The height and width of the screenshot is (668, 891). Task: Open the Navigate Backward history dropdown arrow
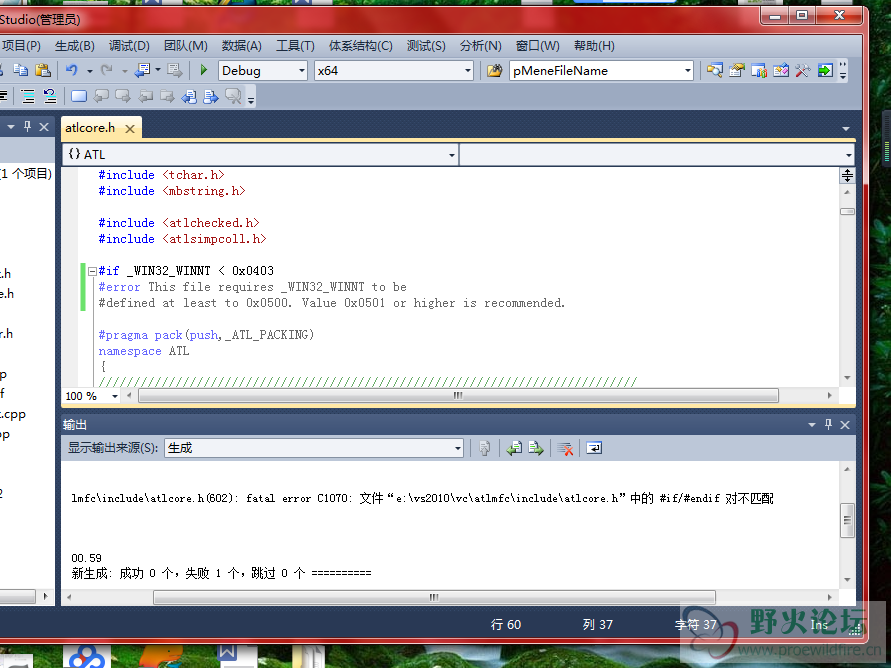(158, 70)
